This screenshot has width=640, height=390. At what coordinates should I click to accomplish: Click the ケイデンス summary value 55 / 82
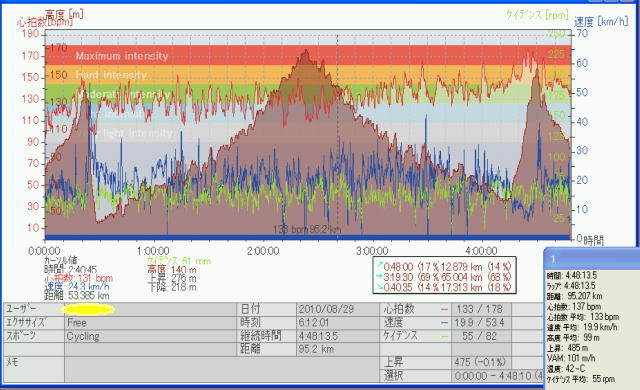point(479,336)
